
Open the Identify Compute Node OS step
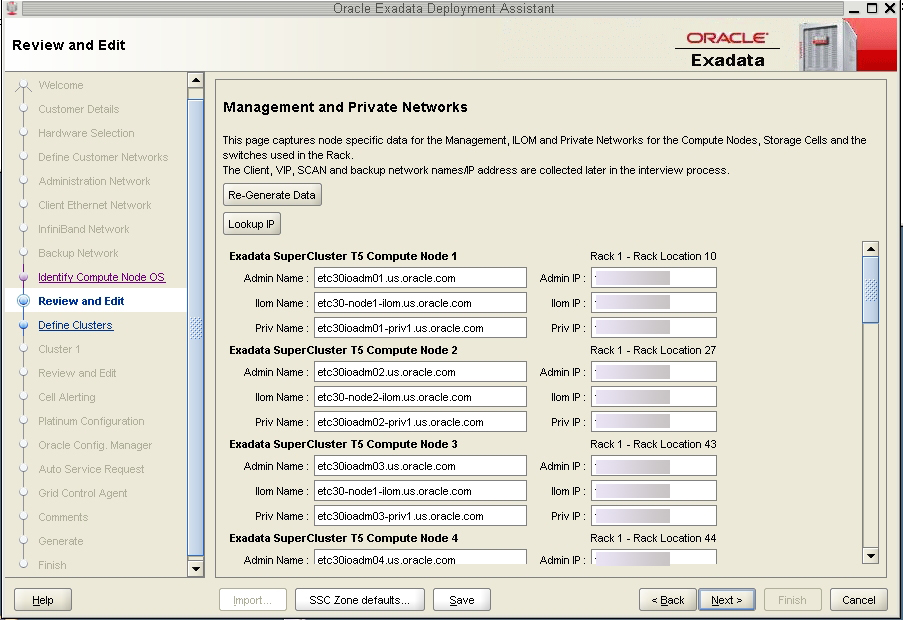[x=101, y=277]
